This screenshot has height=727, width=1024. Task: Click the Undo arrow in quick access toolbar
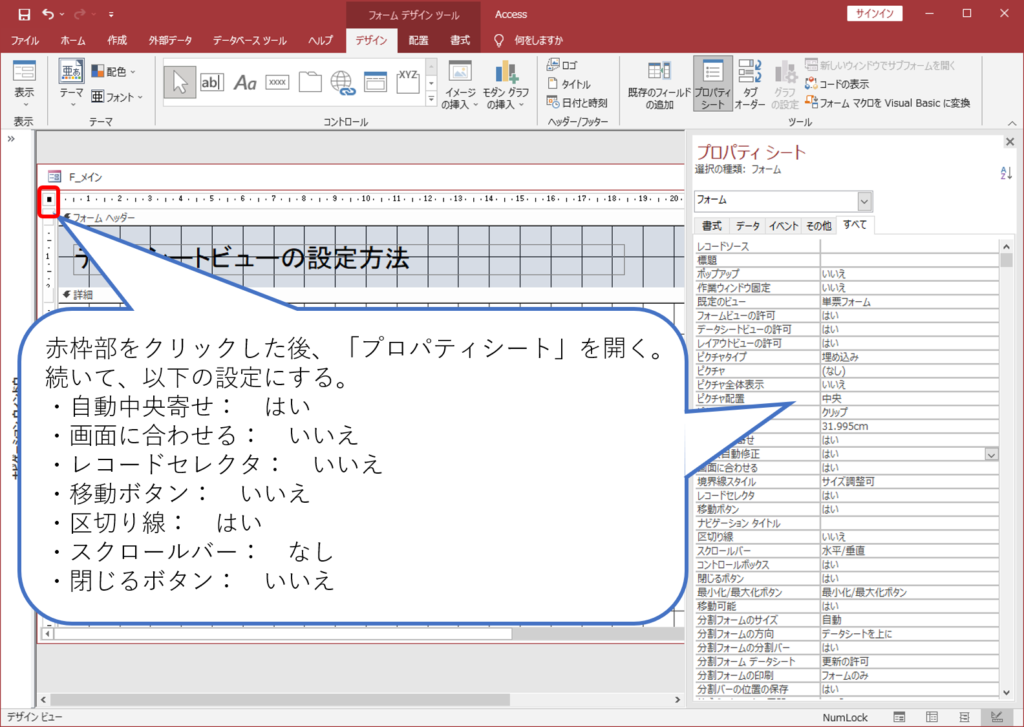click(x=48, y=14)
